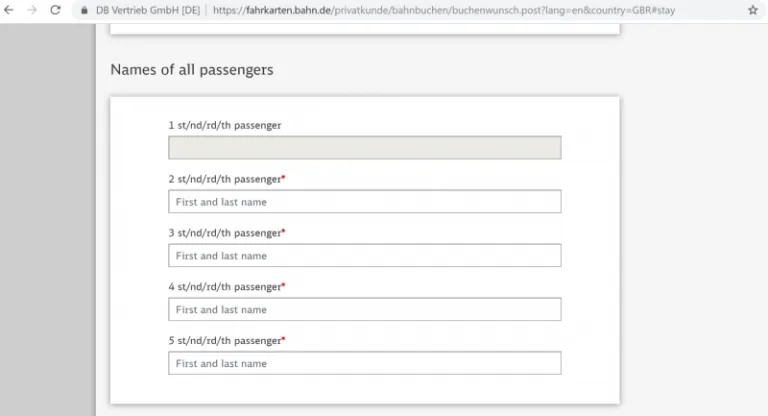768x416 pixels.
Task: Click the "5 st/nd/rd/th passenger" label
Action: pos(224,341)
